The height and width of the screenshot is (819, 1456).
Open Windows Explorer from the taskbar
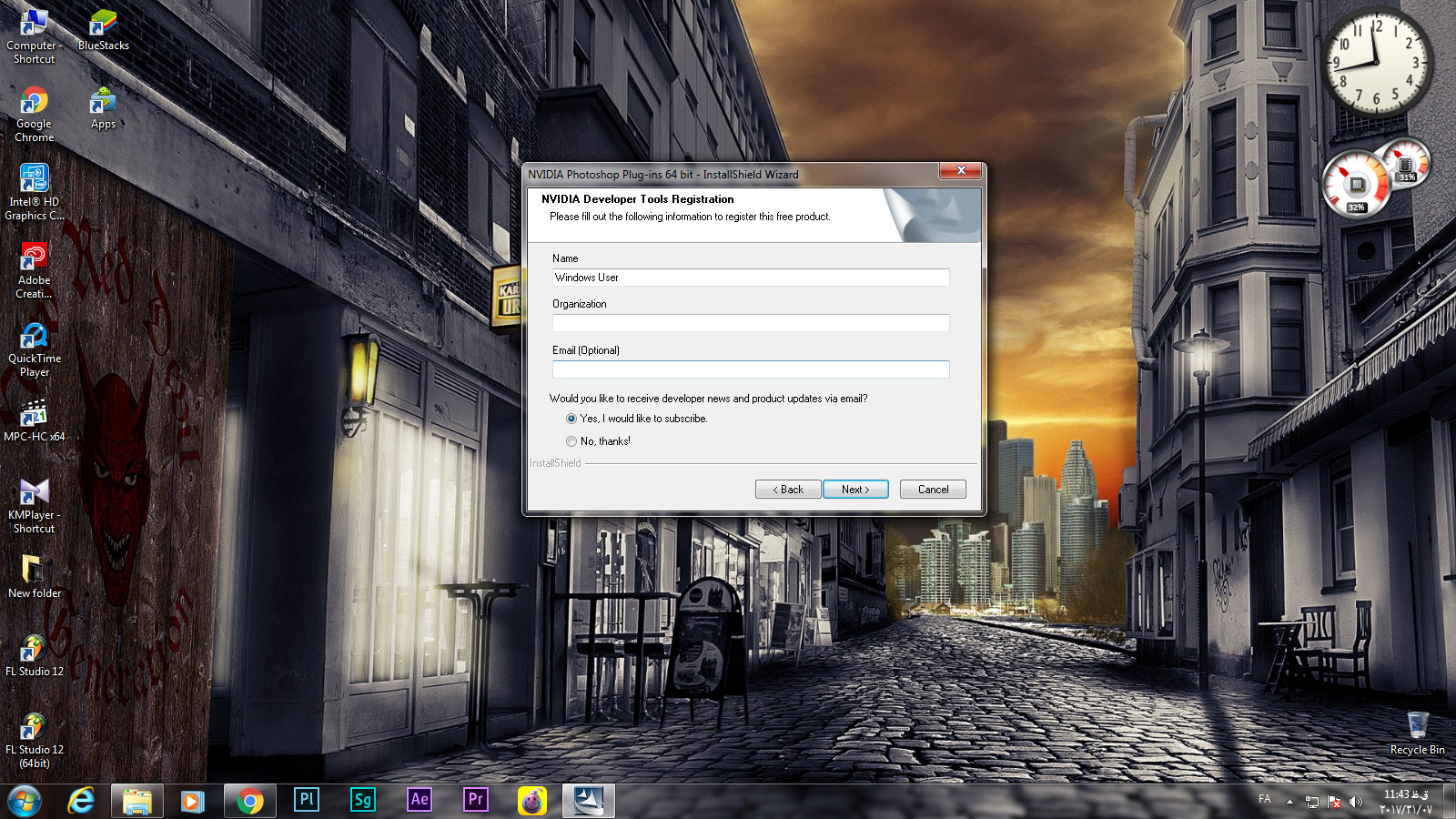[x=137, y=801]
